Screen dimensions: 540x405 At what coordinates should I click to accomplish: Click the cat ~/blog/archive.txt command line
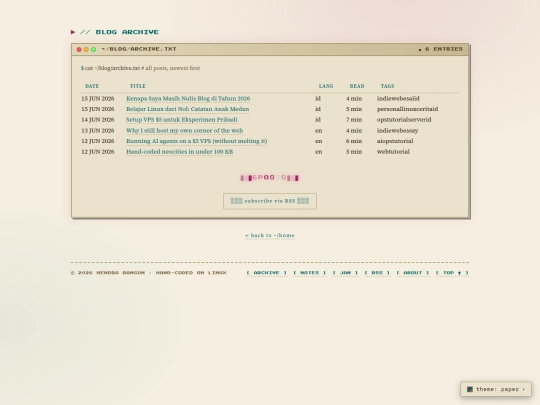click(x=141, y=68)
